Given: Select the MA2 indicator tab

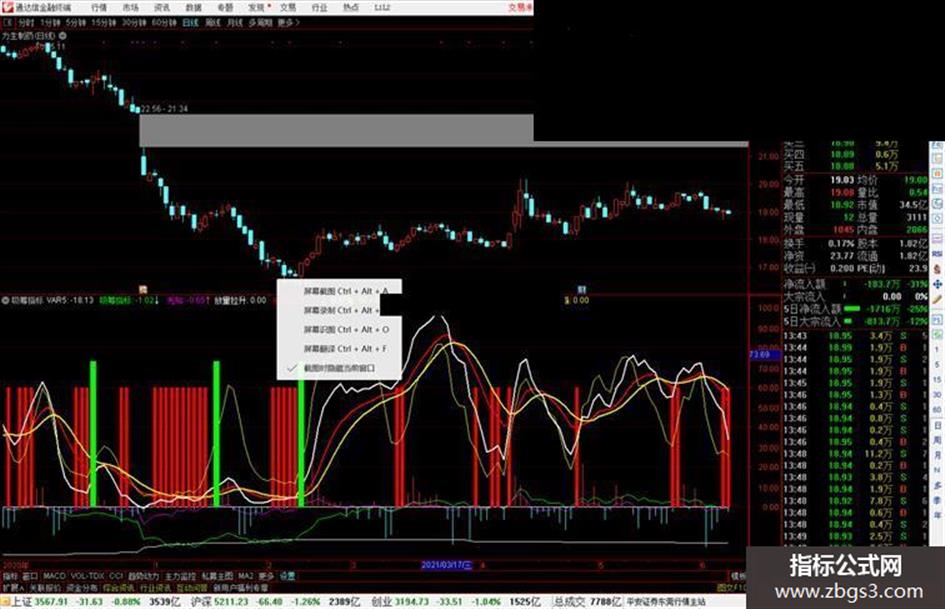Looking at the screenshot, I should point(245,576).
